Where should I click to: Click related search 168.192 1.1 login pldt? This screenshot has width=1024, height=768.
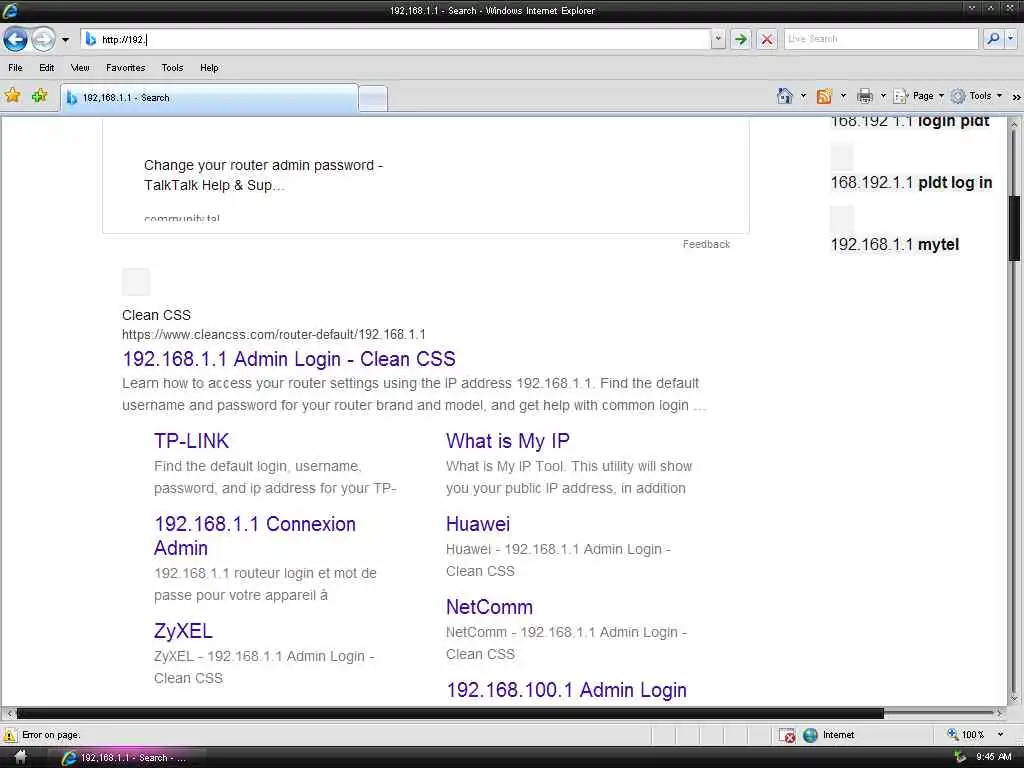tap(910, 121)
